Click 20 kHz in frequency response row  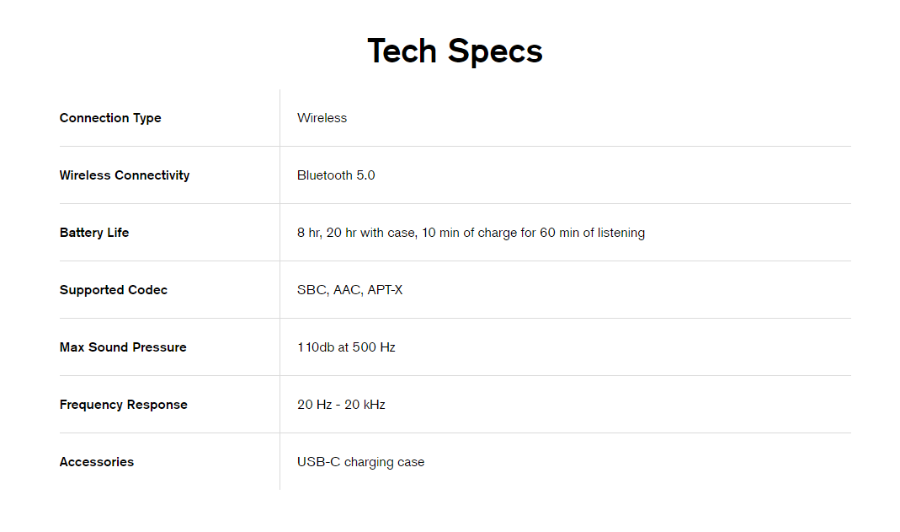pyautogui.click(x=364, y=405)
